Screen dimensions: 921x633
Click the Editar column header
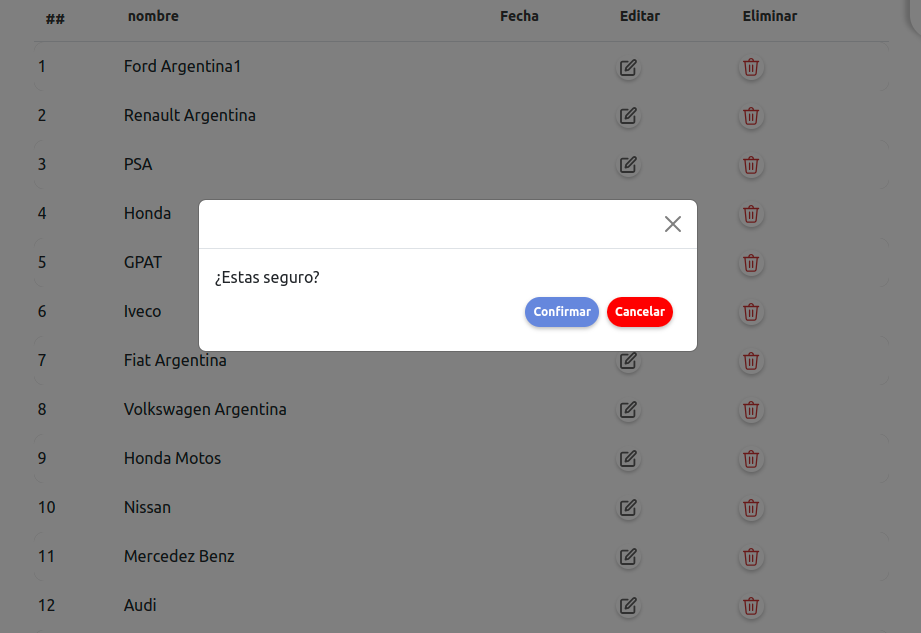(640, 16)
